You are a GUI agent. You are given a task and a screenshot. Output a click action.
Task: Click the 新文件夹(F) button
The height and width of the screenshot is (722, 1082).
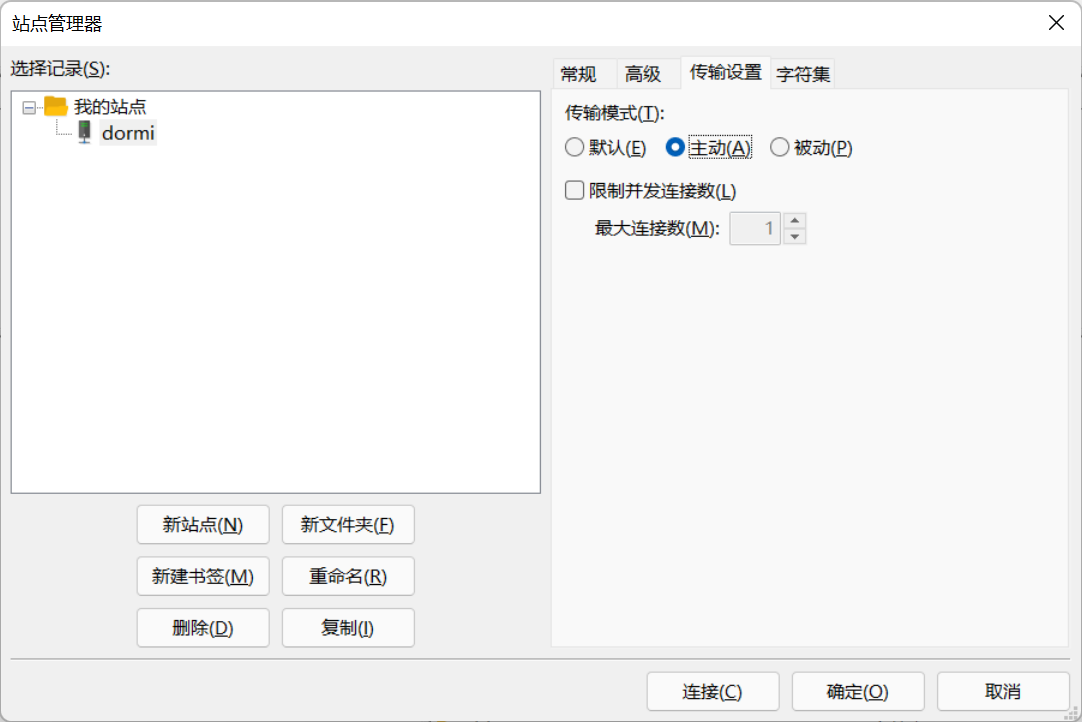click(348, 525)
